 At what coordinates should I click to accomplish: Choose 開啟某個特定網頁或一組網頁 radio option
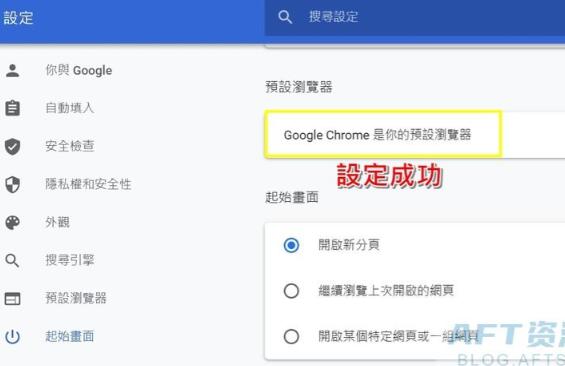[291, 336]
